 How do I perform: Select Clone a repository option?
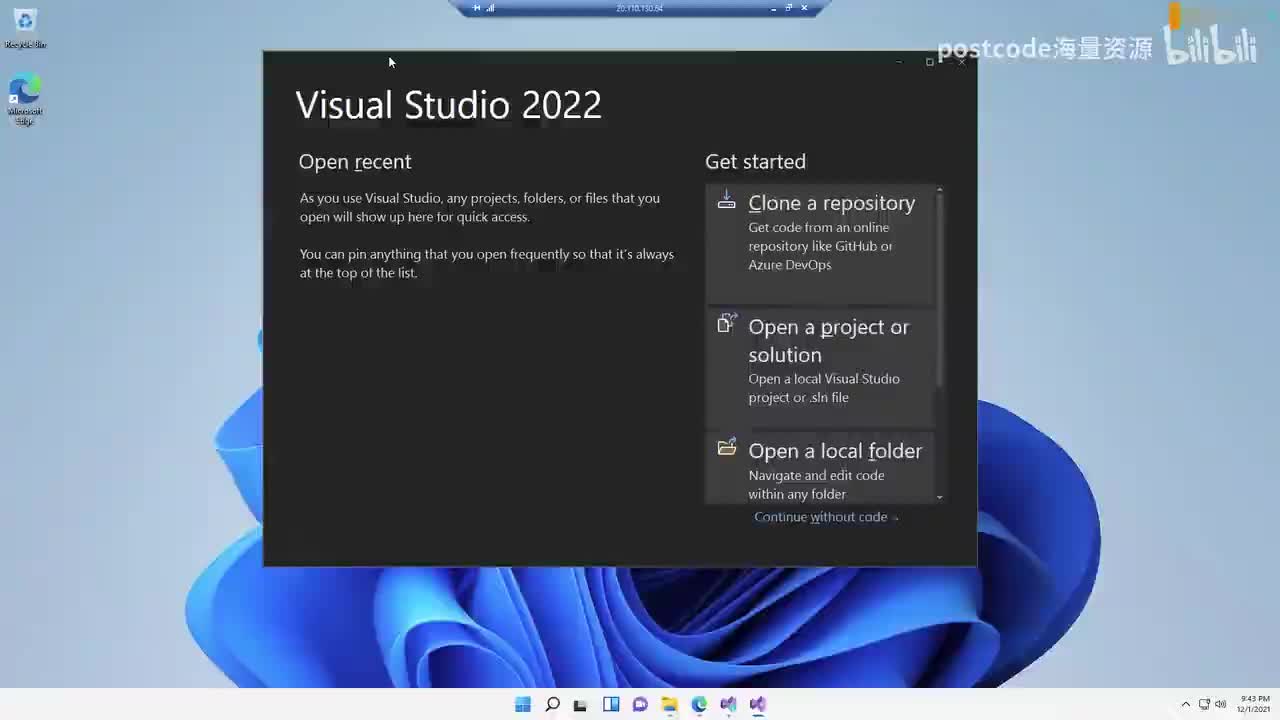[x=820, y=245]
